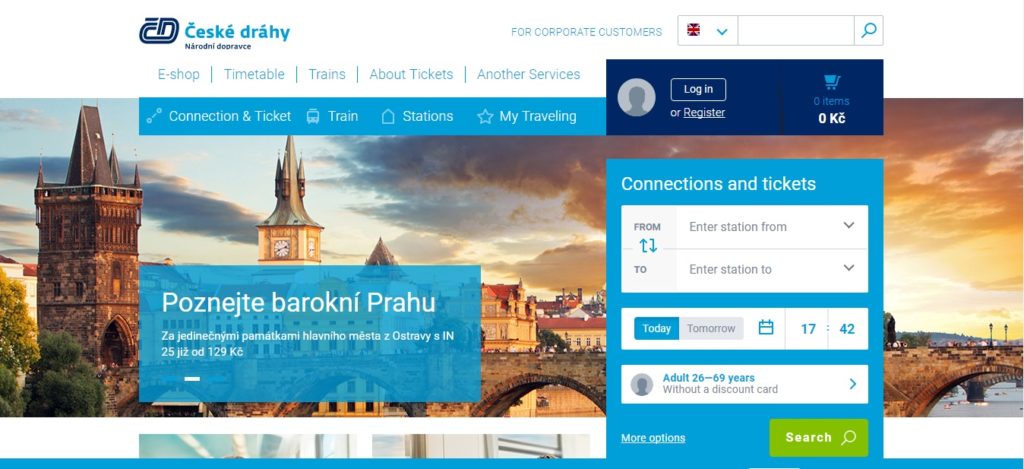Select the active carousel slide indicator

point(192,378)
